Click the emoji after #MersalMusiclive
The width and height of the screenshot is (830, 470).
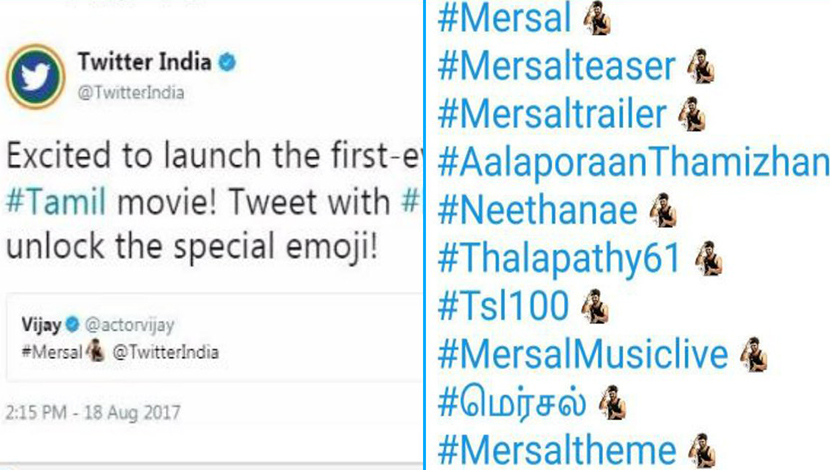(754, 355)
